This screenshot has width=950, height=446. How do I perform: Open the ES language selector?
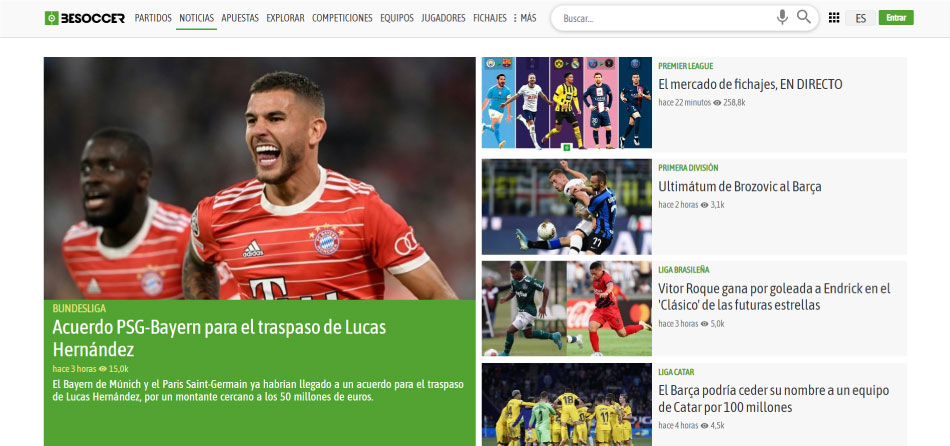pos(860,18)
